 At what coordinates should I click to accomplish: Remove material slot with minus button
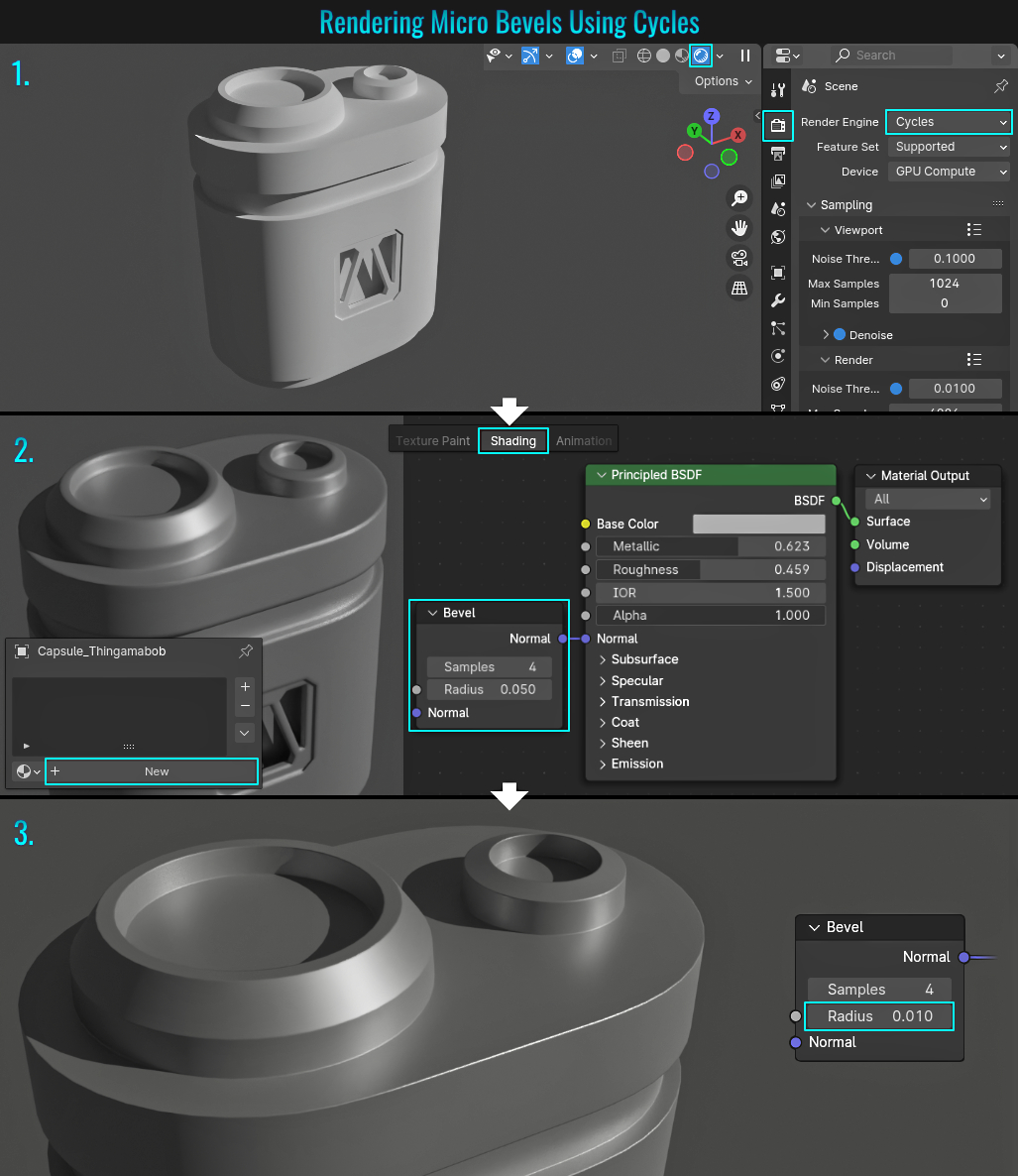pos(245,706)
